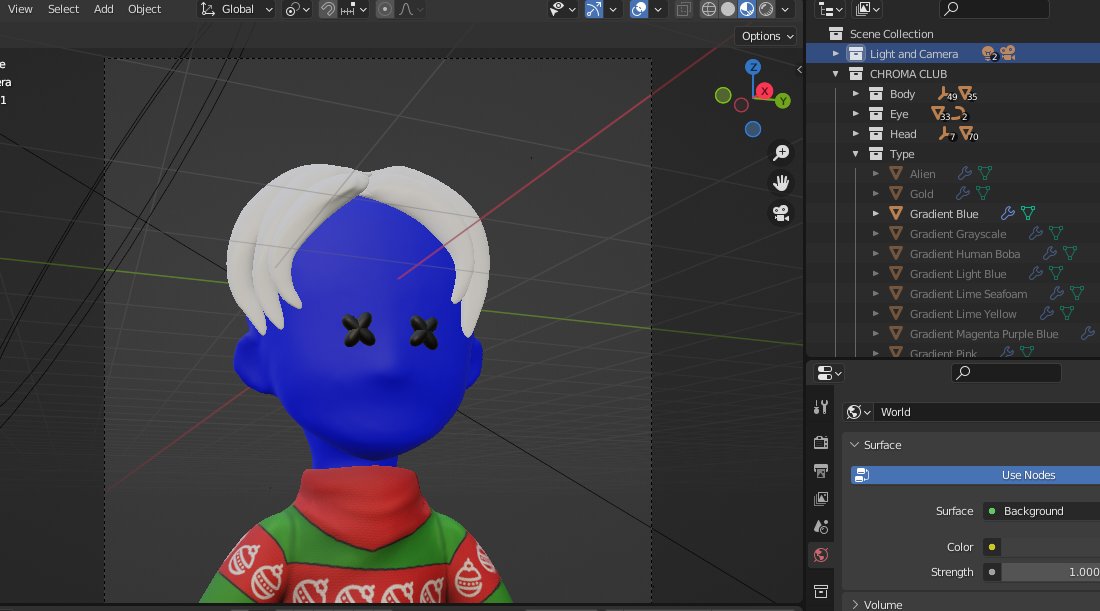Switch to Solid viewport shading

click(728, 9)
